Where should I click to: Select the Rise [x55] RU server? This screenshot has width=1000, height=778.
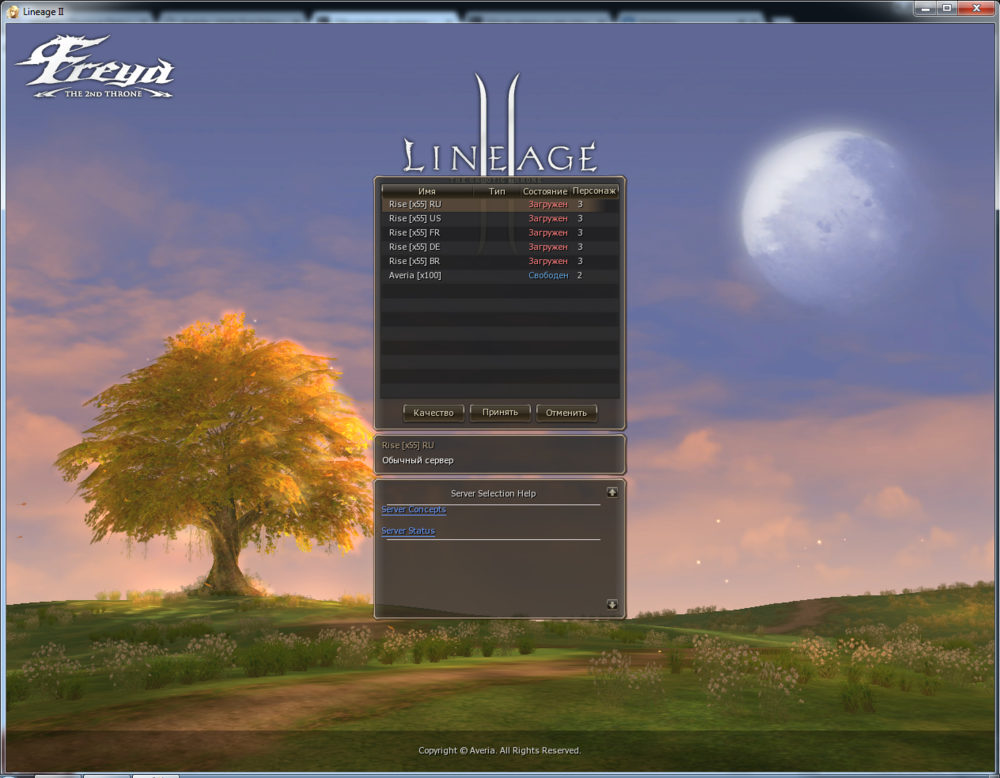pos(415,204)
